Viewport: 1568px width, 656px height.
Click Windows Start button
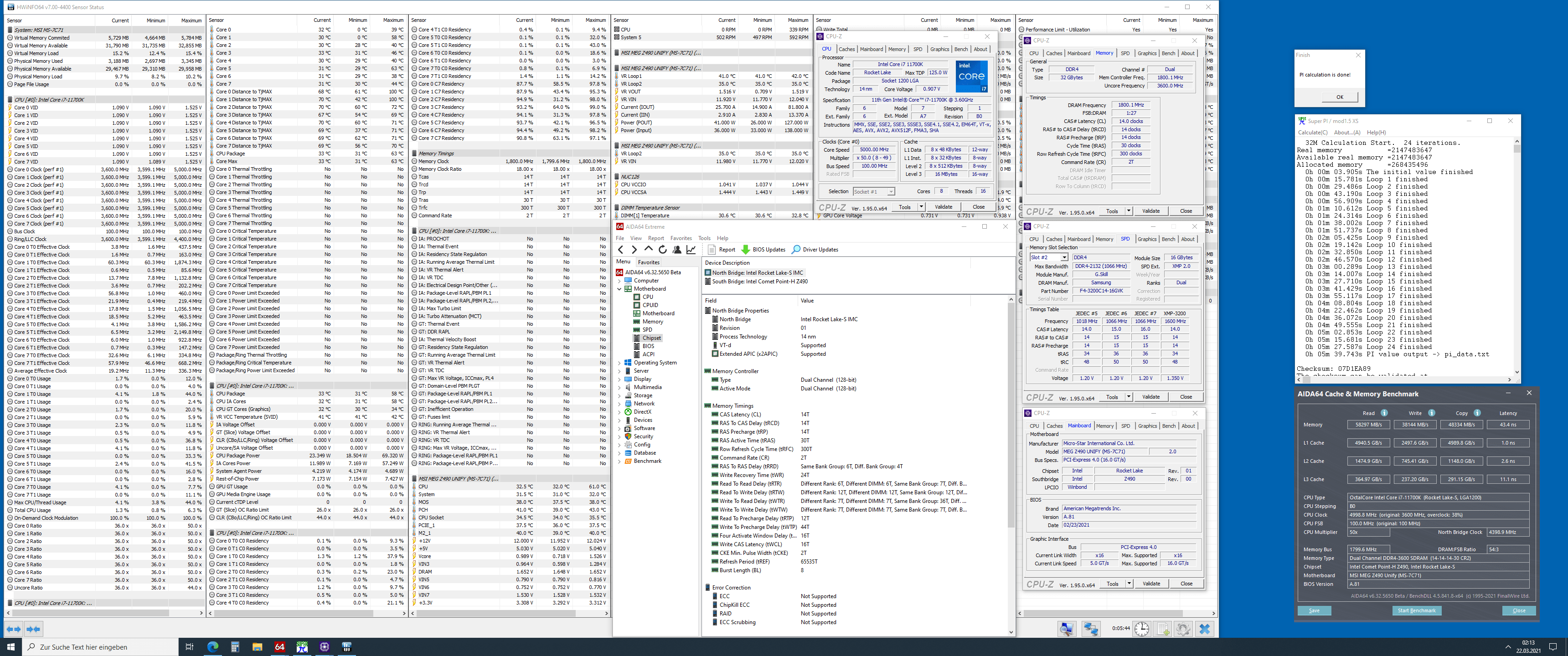tap(10, 647)
